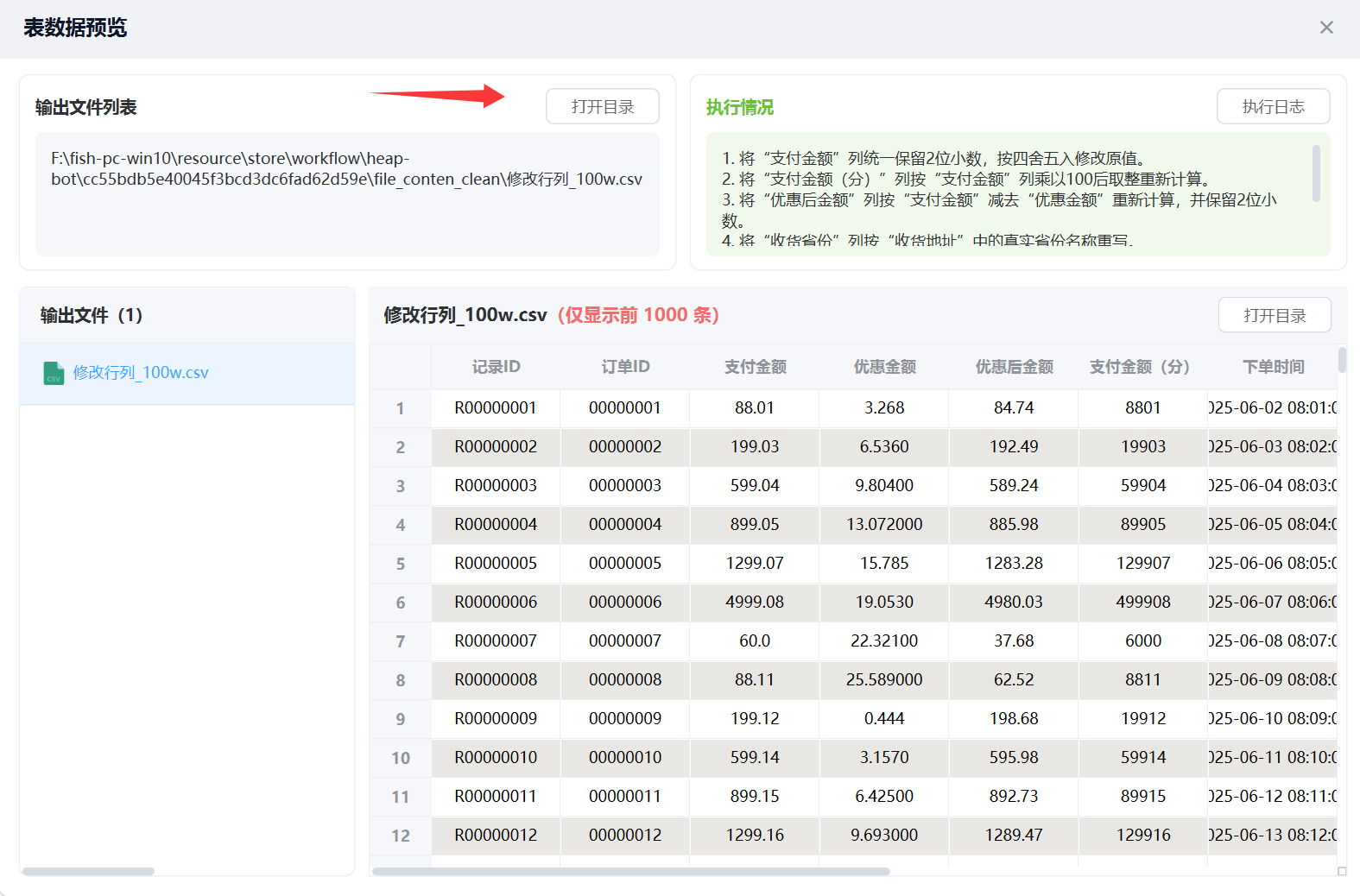Viewport: 1360px width, 896px height.
Task: Select row number 10 in the table
Action: (400, 758)
